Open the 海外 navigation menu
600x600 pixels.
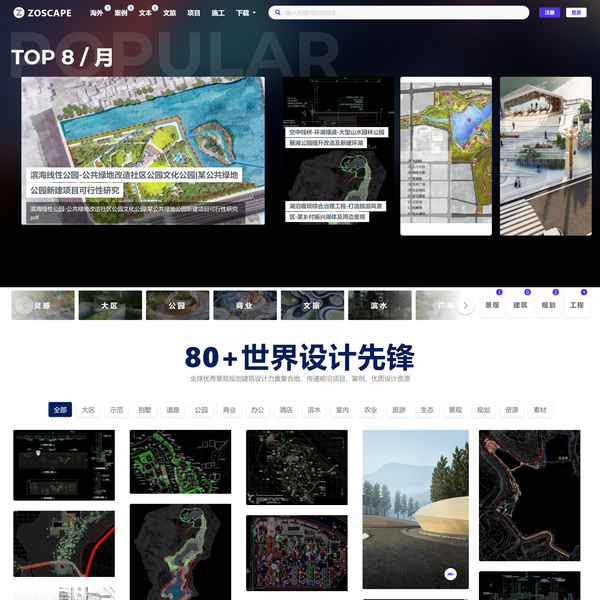(96, 13)
